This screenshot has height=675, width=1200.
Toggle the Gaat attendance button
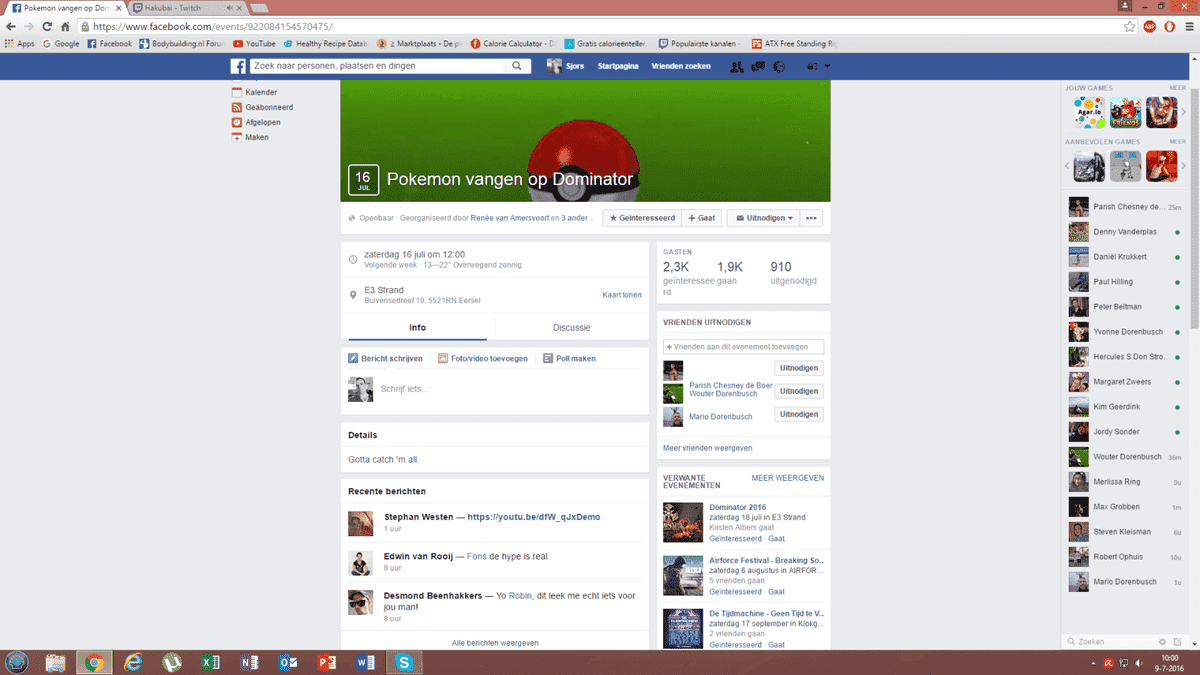[x=702, y=218]
